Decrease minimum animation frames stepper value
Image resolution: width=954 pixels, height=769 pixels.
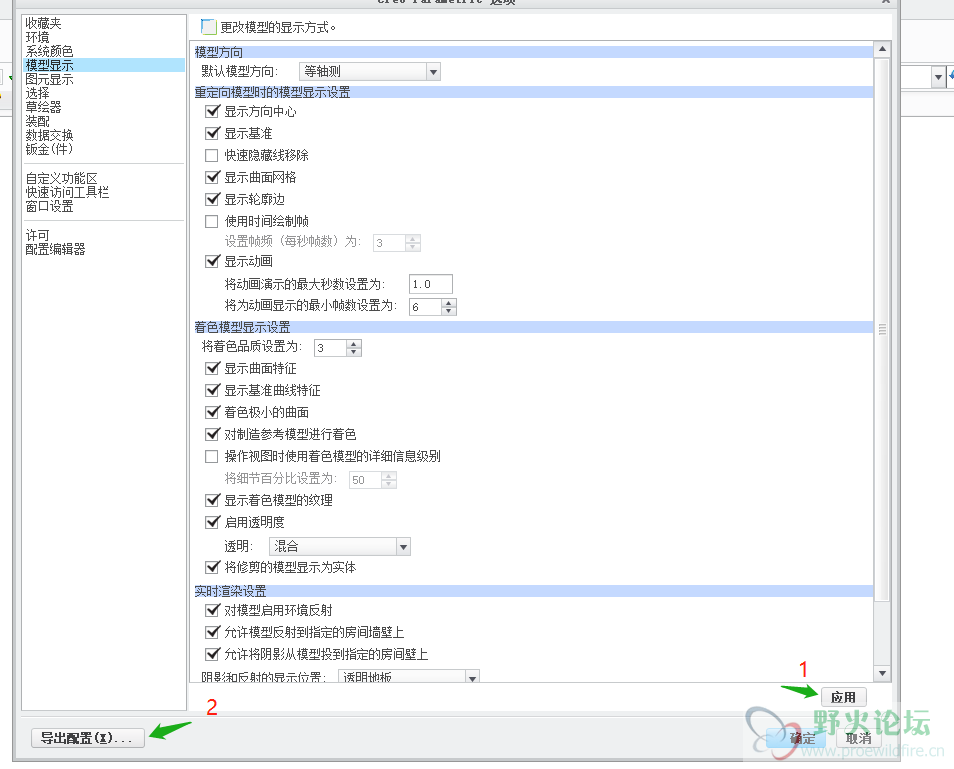[449, 311]
